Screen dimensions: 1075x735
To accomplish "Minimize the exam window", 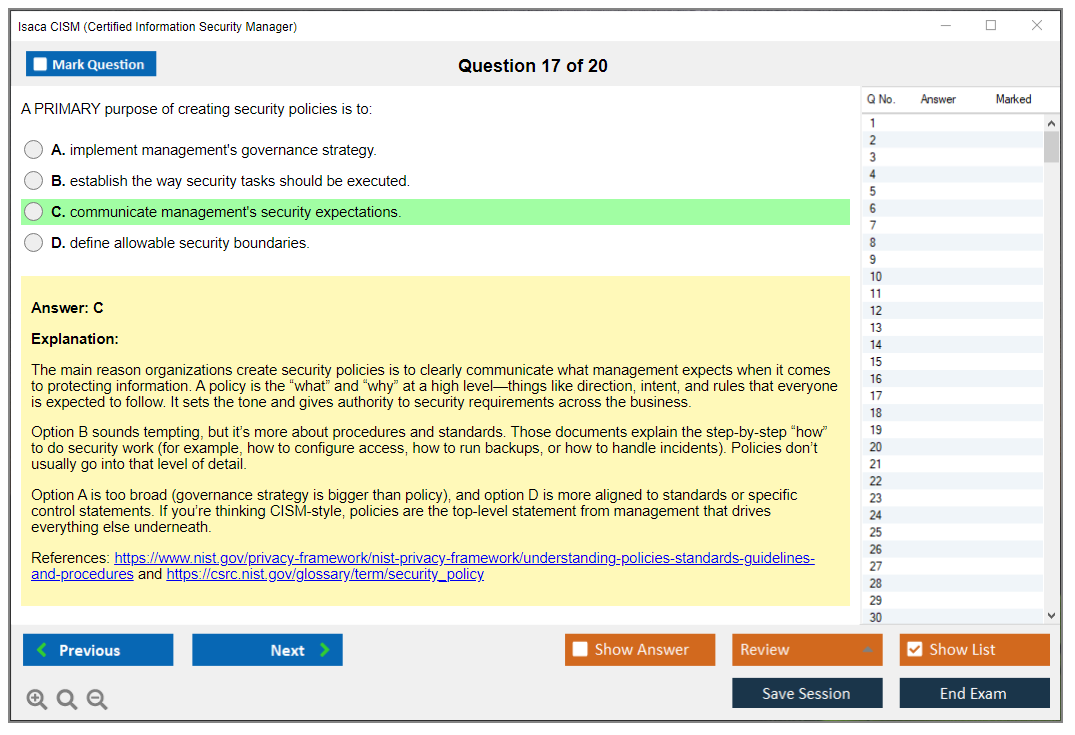I will click(x=945, y=26).
